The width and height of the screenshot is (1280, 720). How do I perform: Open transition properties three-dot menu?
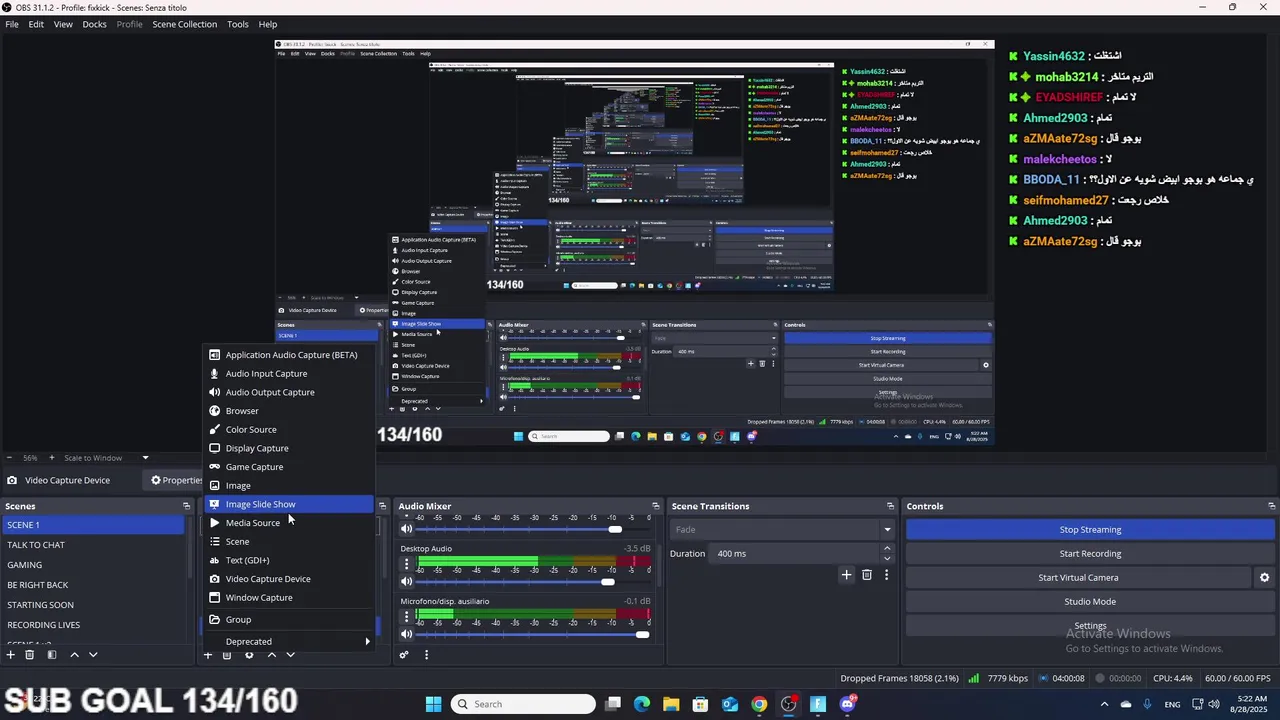[886, 575]
